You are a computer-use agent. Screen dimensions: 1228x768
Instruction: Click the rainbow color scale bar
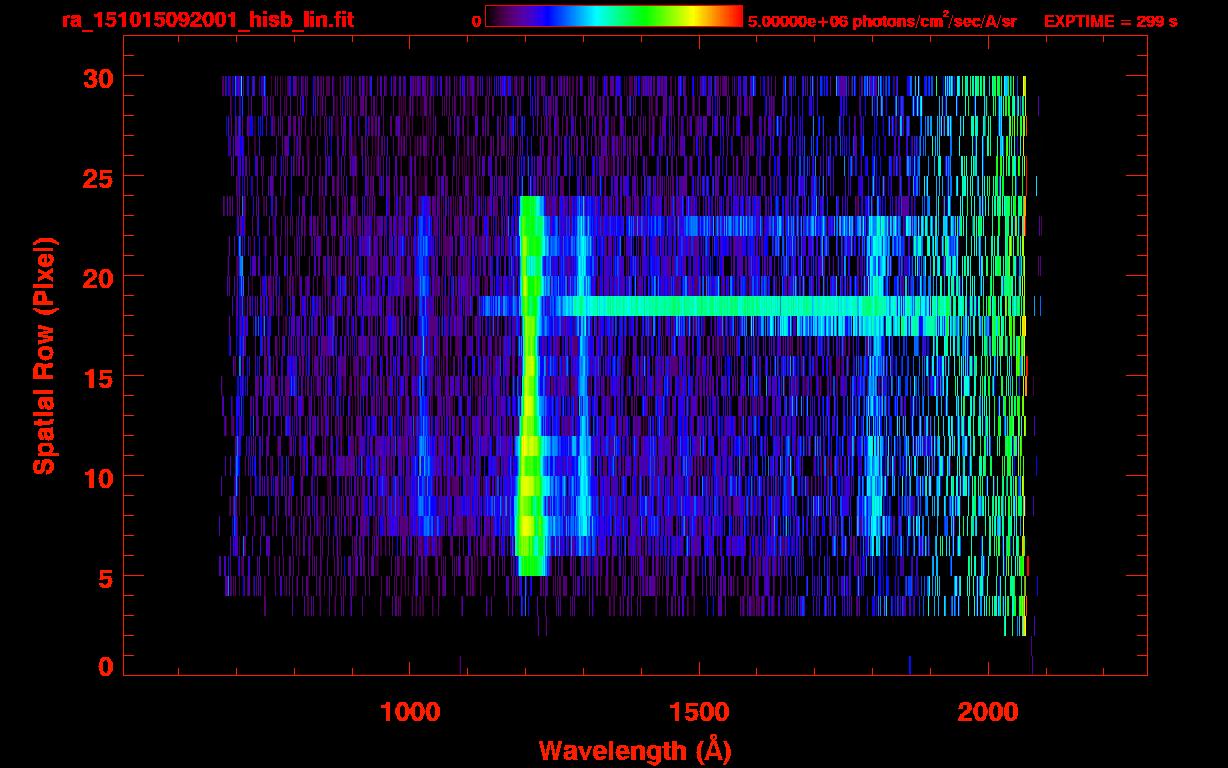click(613, 17)
